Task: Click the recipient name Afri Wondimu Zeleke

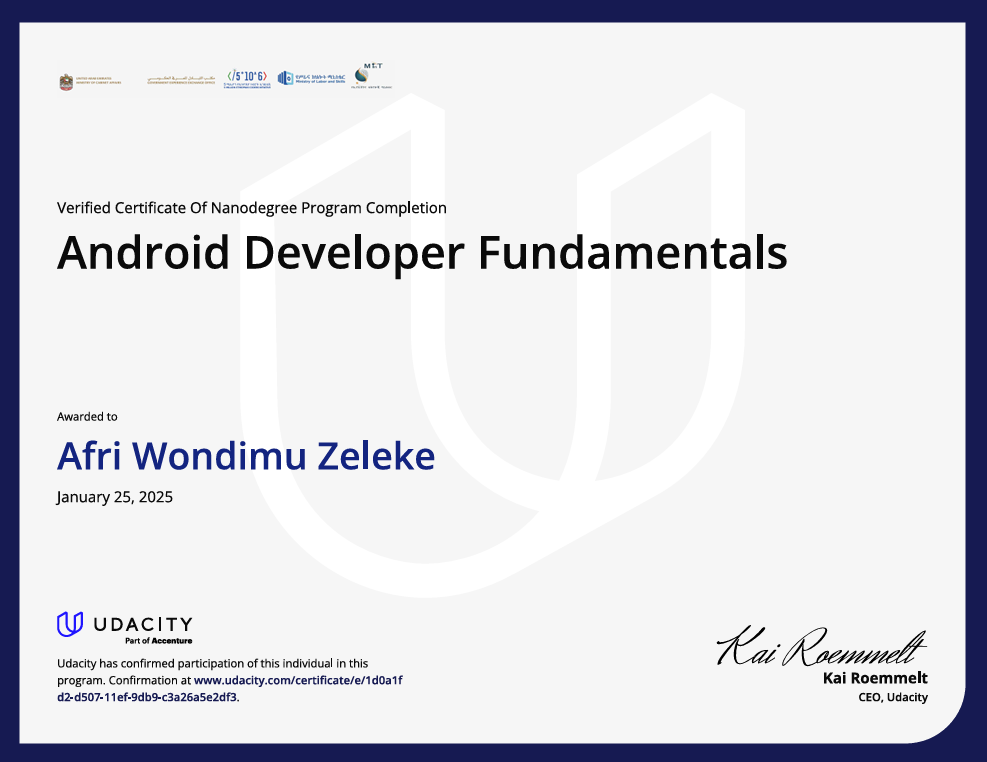Action: (x=246, y=456)
